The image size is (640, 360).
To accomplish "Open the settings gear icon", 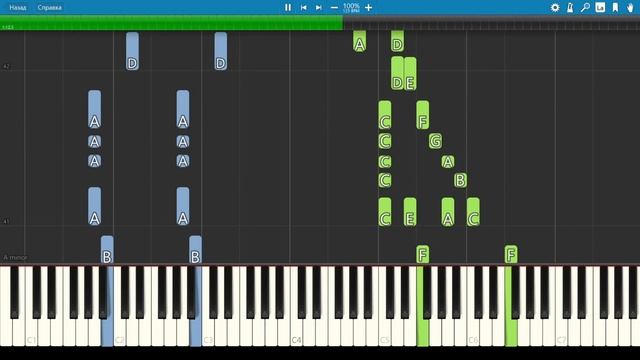I will point(555,7).
